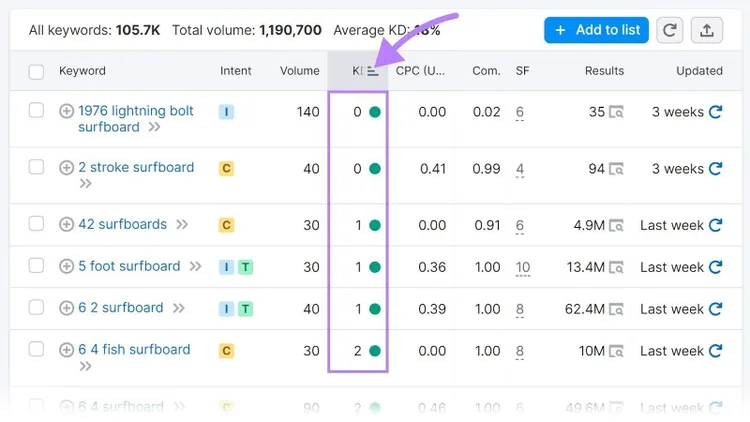The image size is (750, 422).
Task: Open '42 surfboards' keyword link
Action: pos(122,224)
